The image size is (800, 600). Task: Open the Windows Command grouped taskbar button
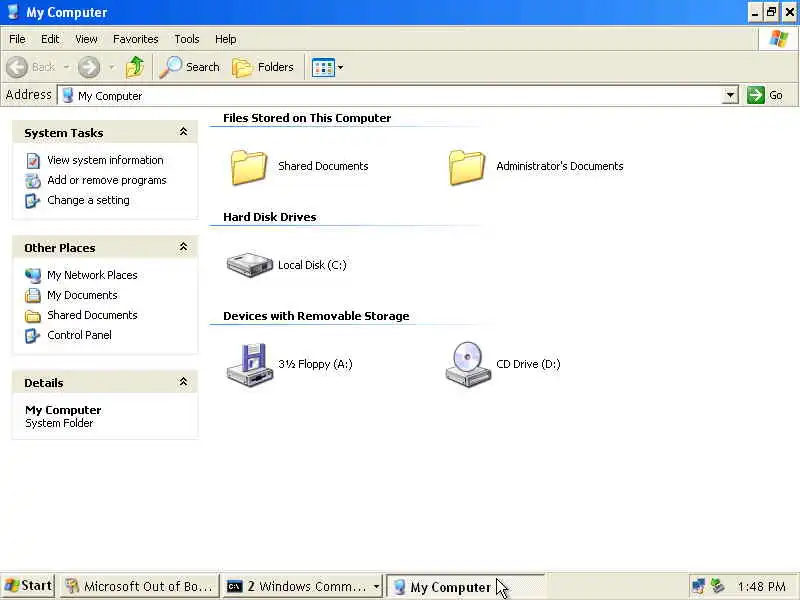[x=303, y=586]
